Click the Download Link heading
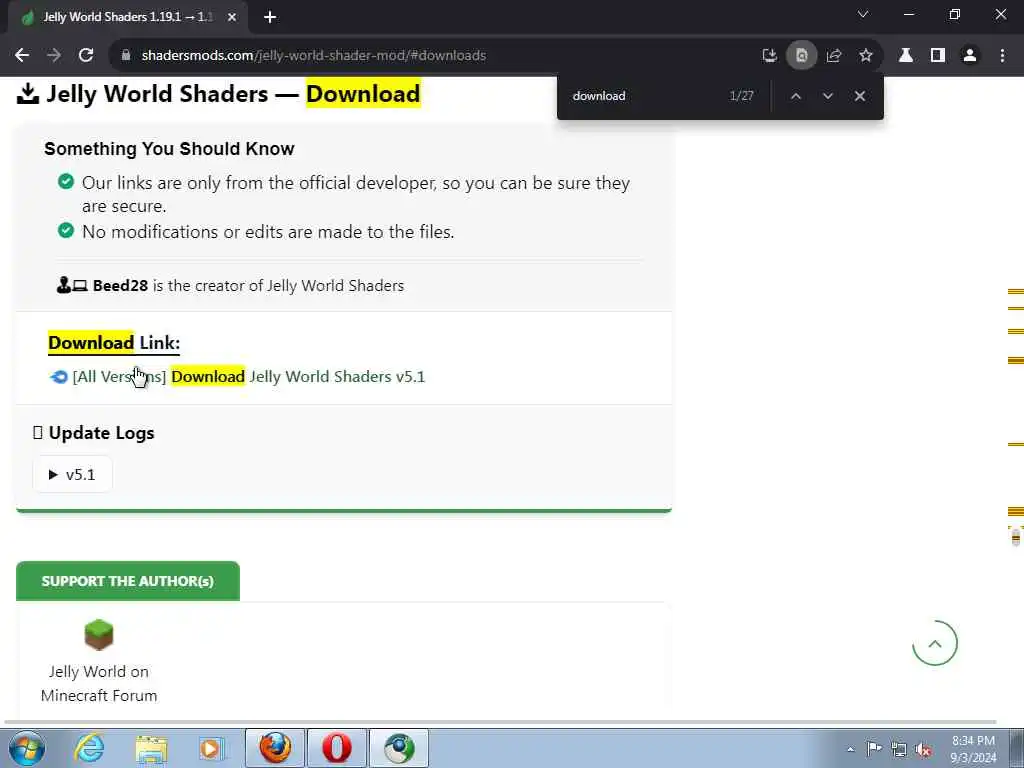The height and width of the screenshot is (768, 1024). pyautogui.click(x=114, y=343)
